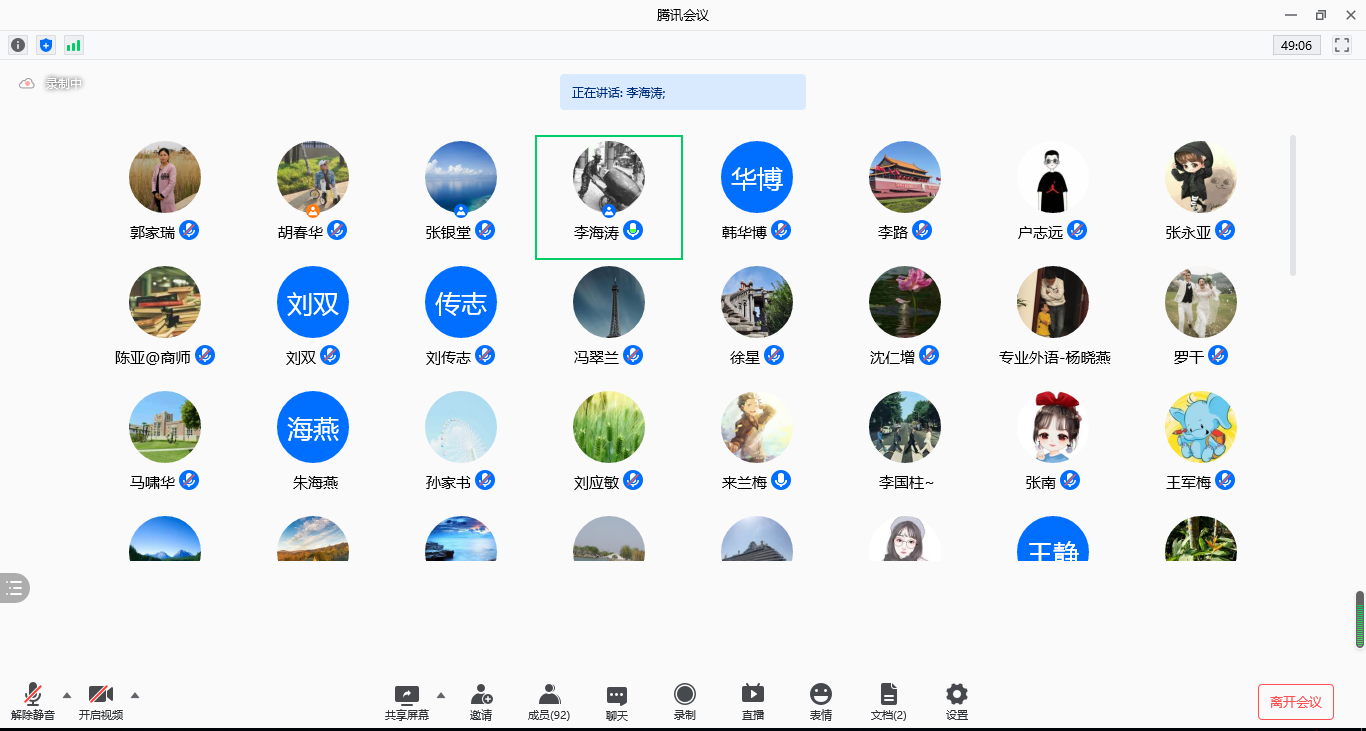Open the Chat (聊天) panel
Viewport: 1366px width, 731px height.
(x=617, y=701)
